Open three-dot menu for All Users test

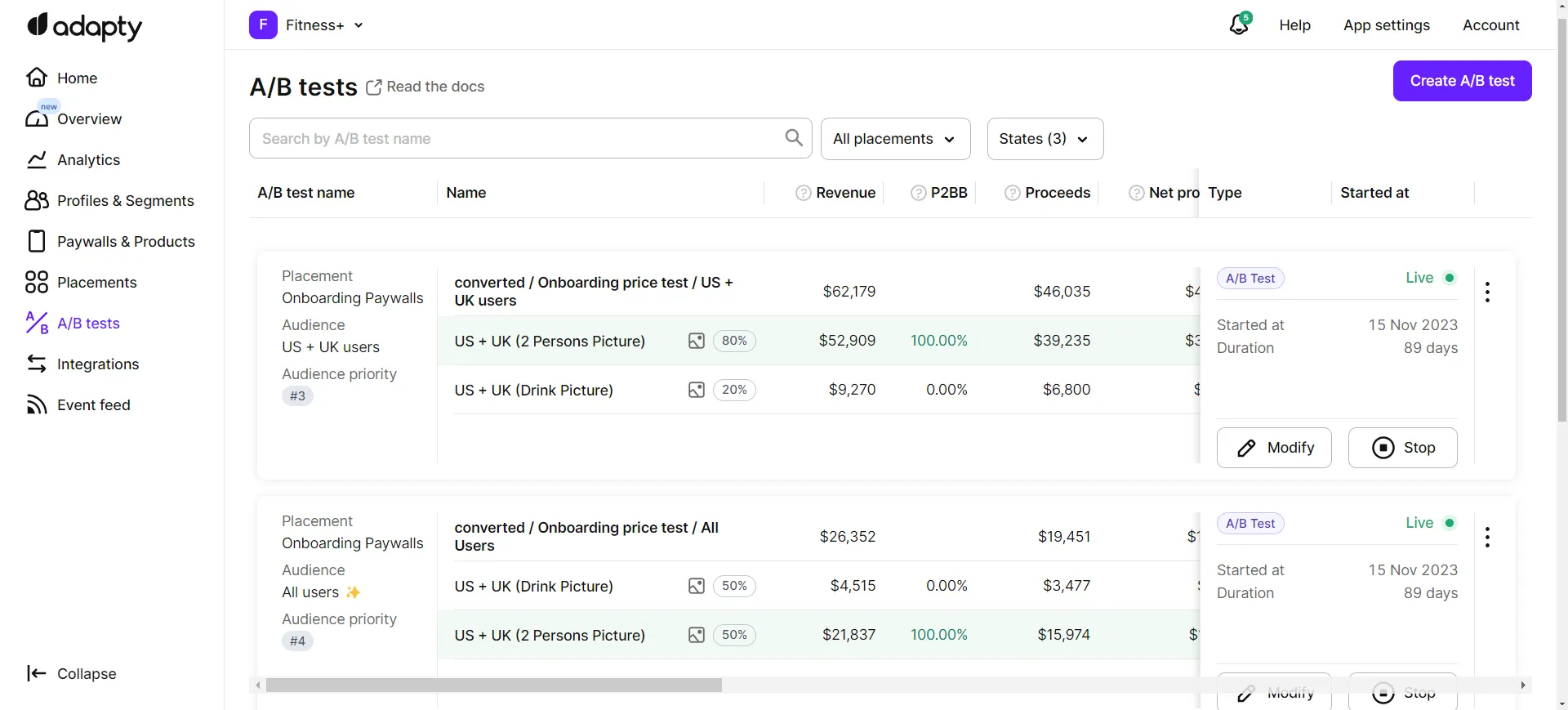click(1487, 538)
